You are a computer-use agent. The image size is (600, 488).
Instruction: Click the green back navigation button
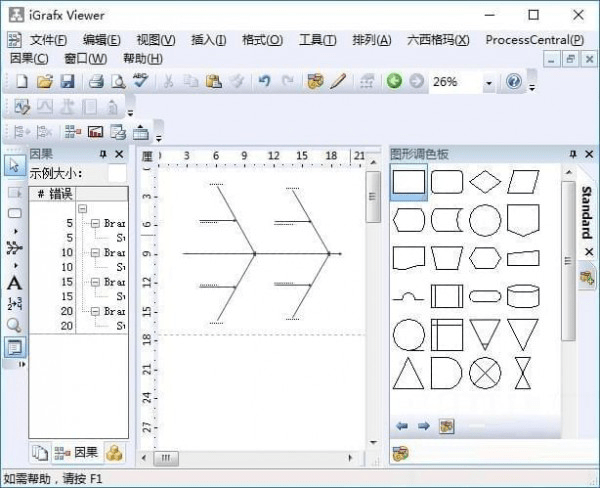394,81
